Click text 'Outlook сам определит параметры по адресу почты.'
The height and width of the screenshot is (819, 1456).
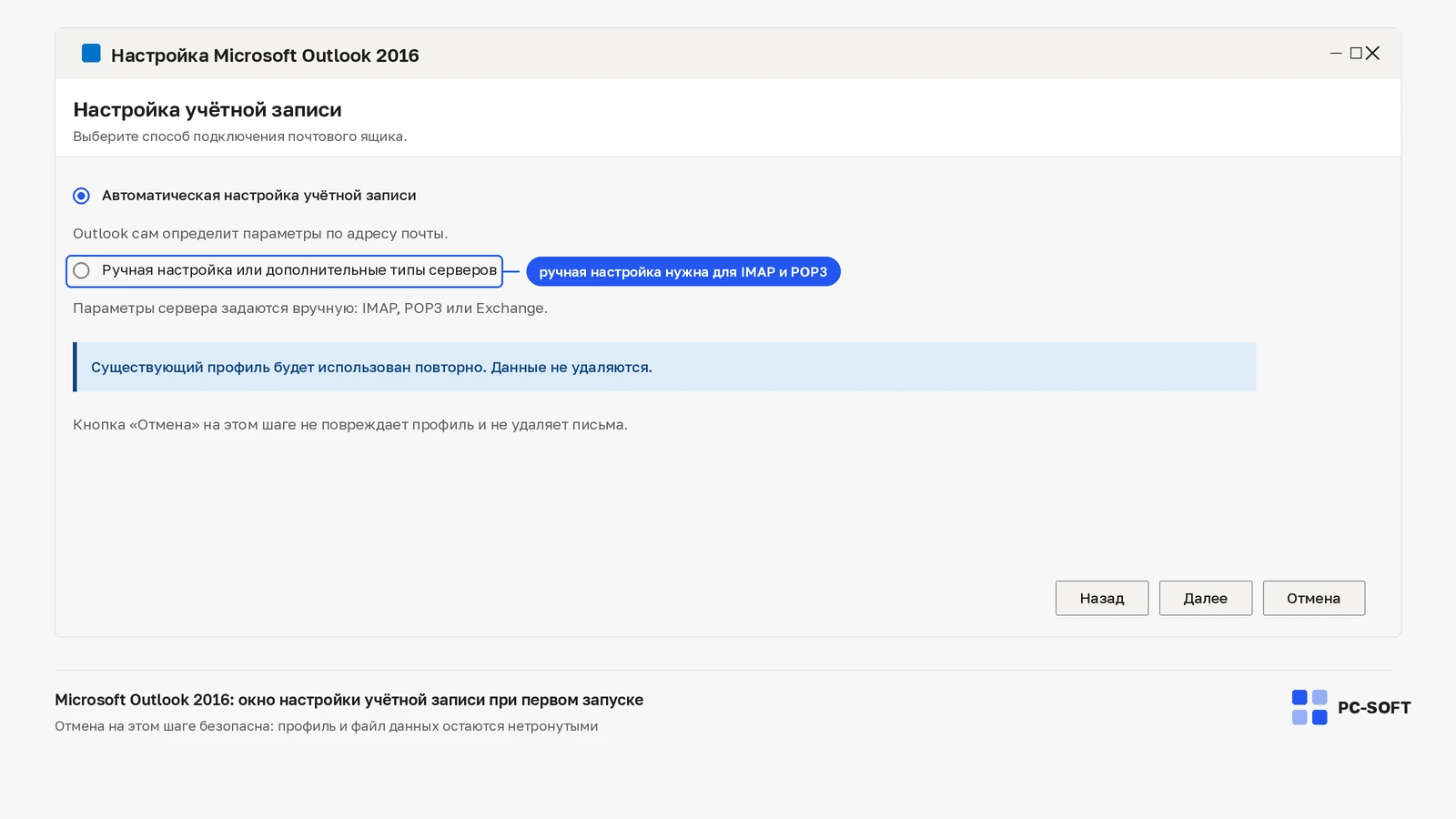[260, 234]
